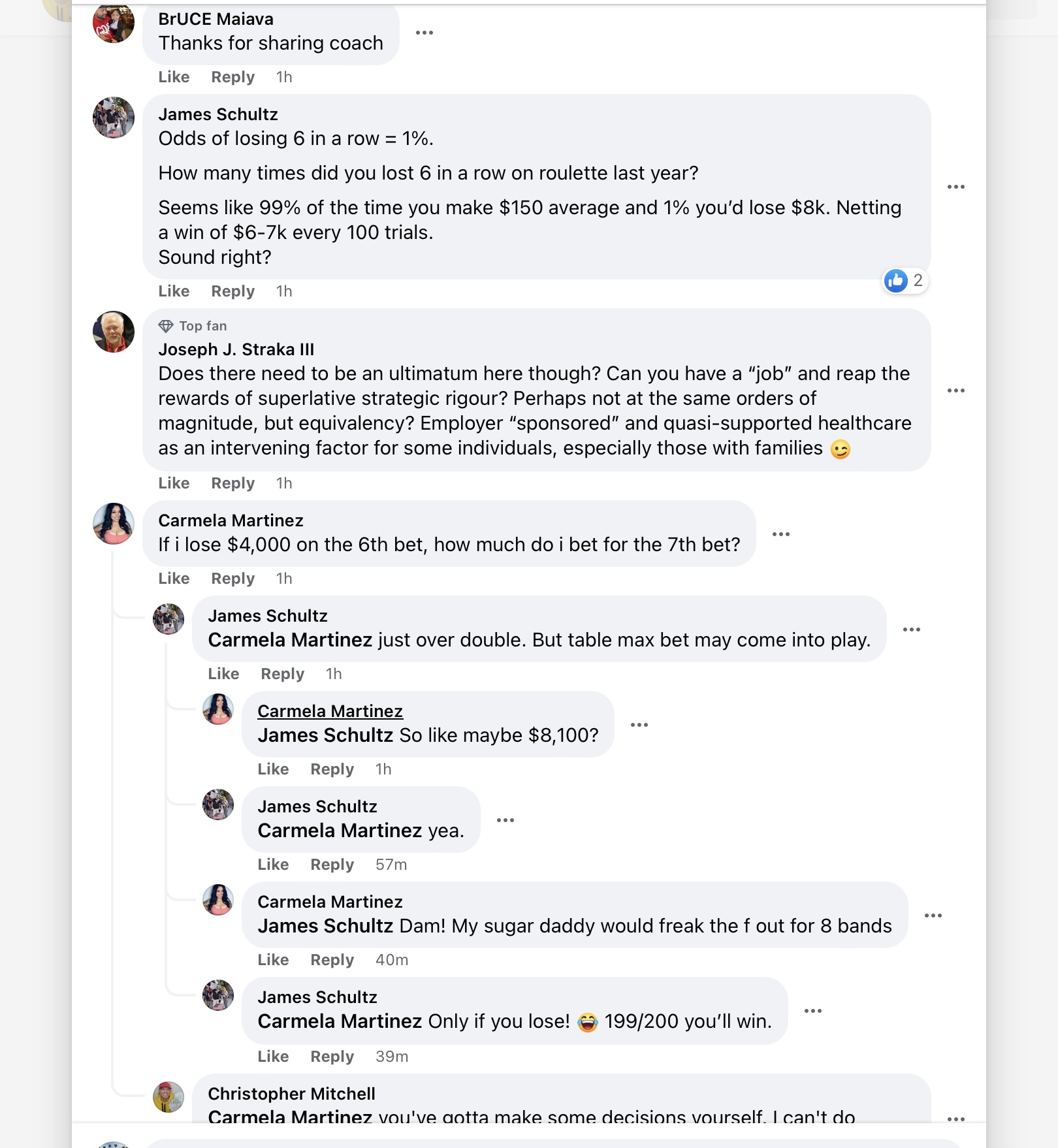
Task: Click thumbs-up reaction count on James Schultz's comment
Action: tap(905, 281)
